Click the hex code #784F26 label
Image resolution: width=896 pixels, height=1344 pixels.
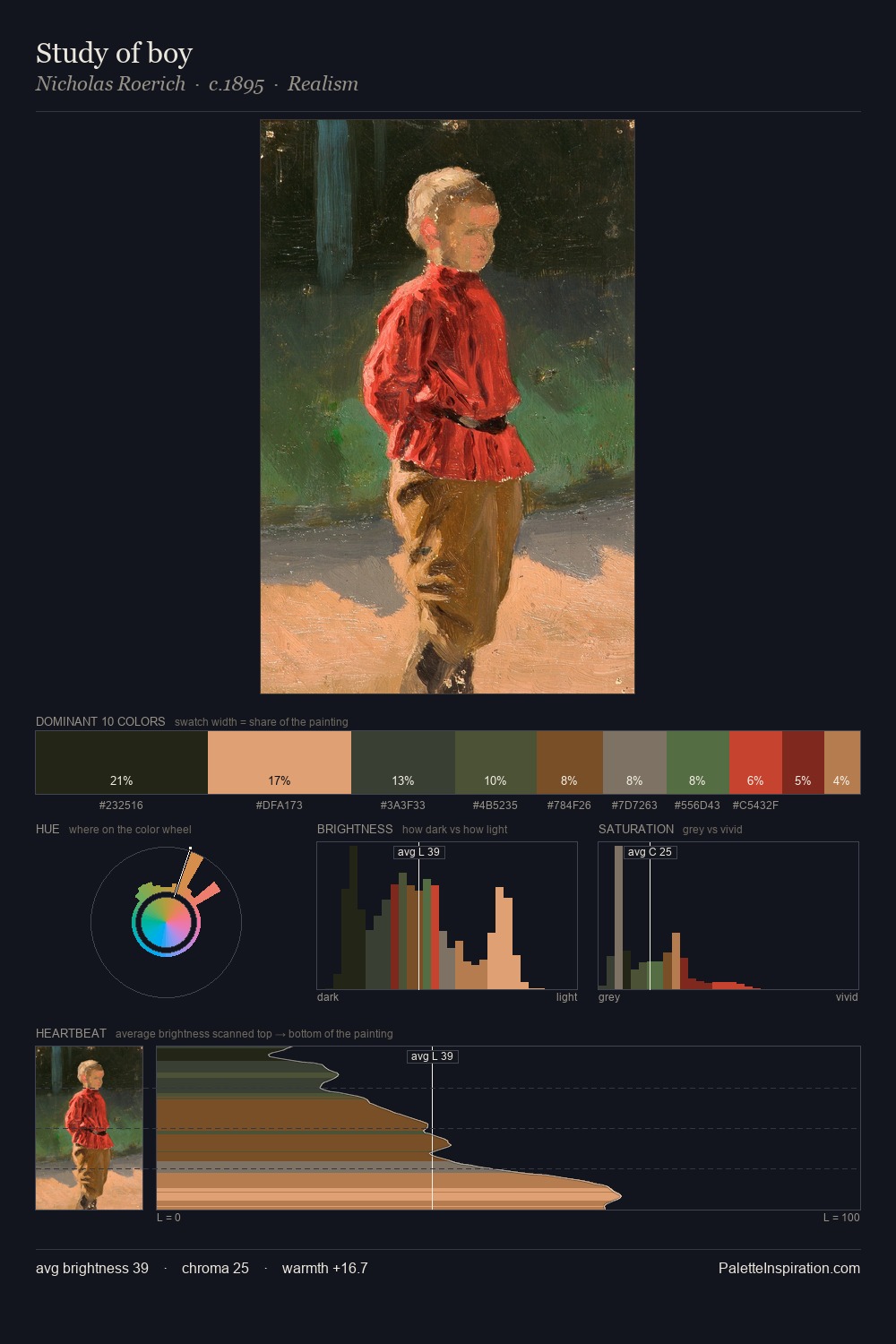[x=569, y=806]
